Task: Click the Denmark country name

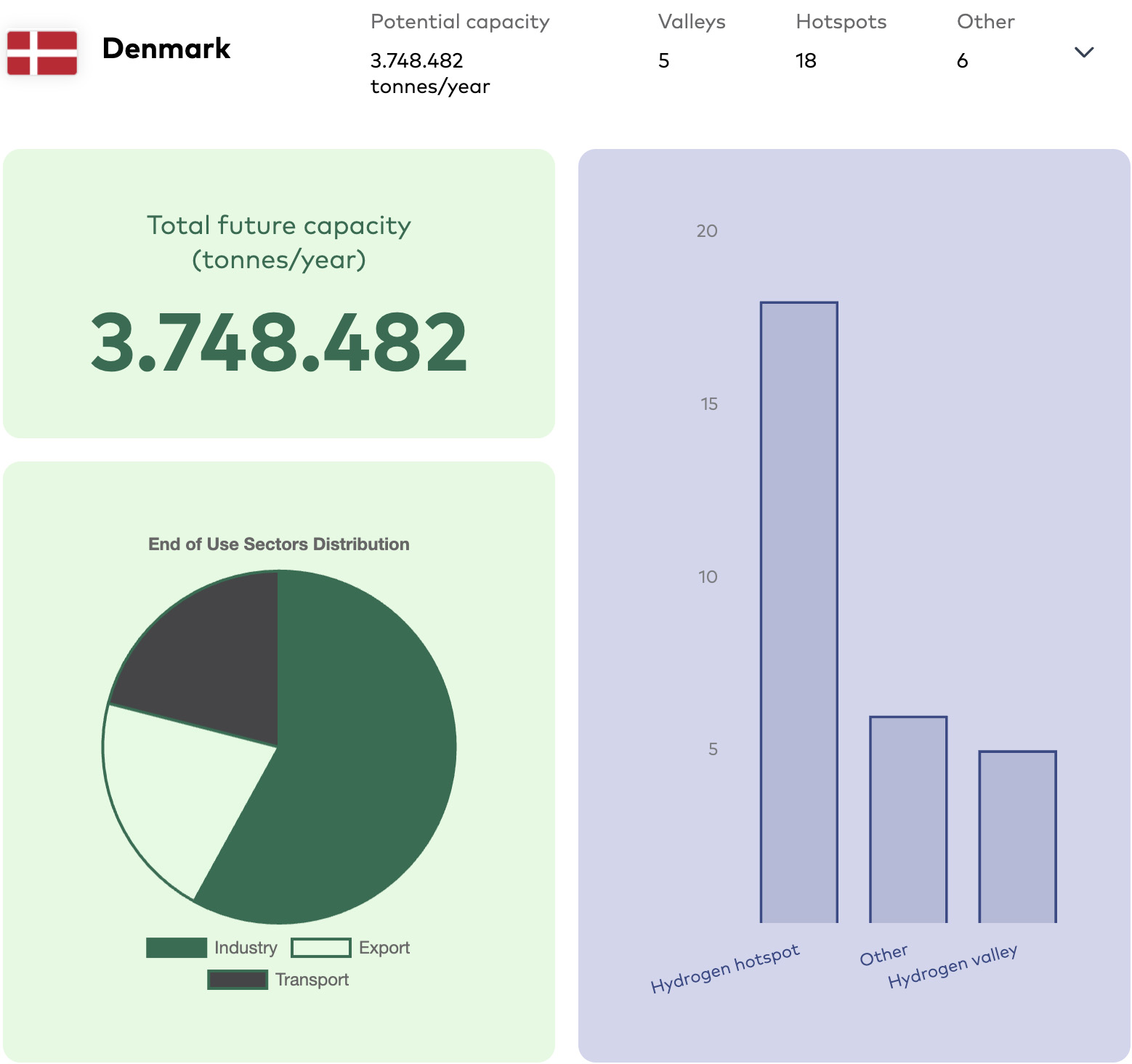Action: (x=166, y=49)
